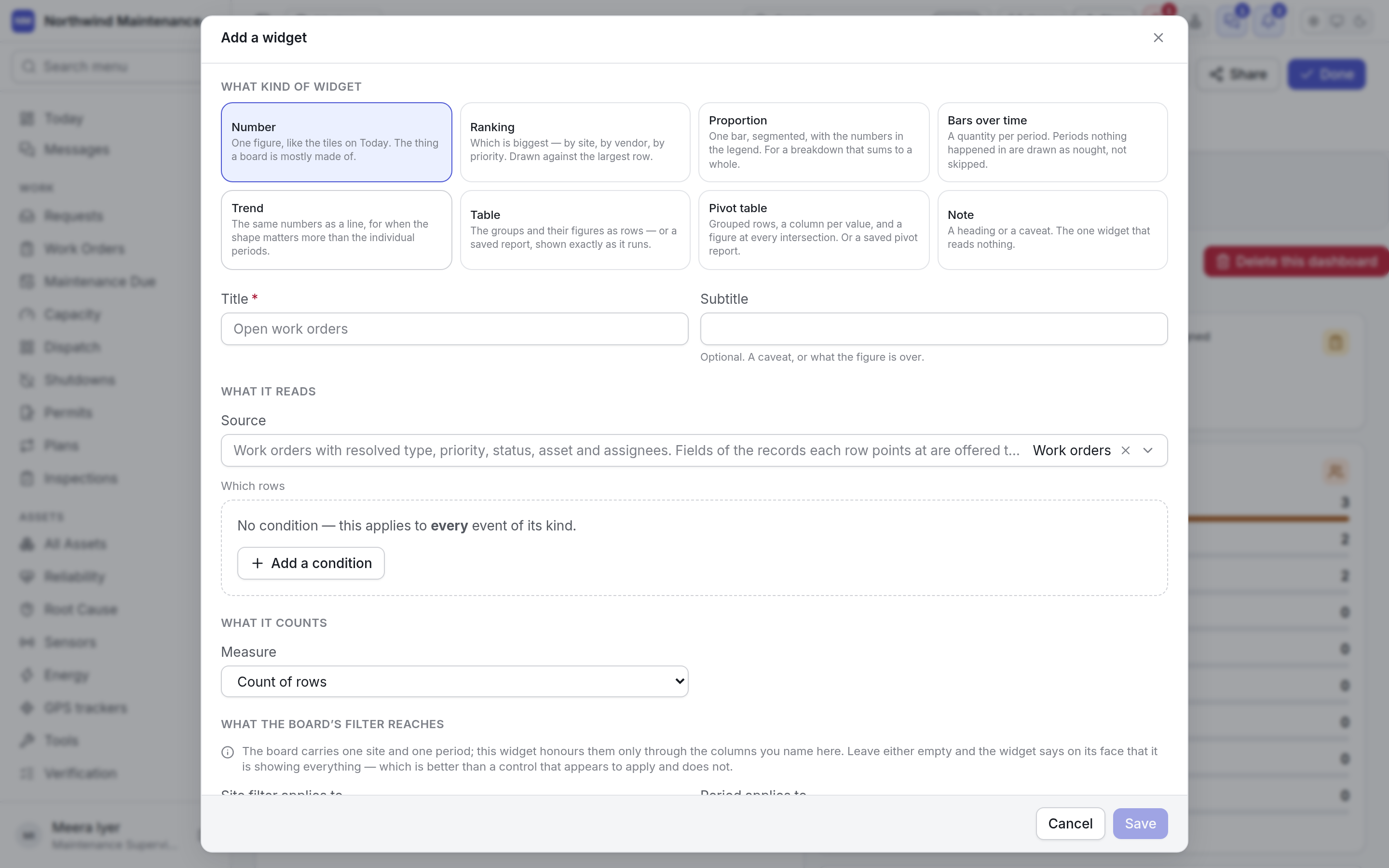Click the Inspections clipboard icon

click(27, 478)
